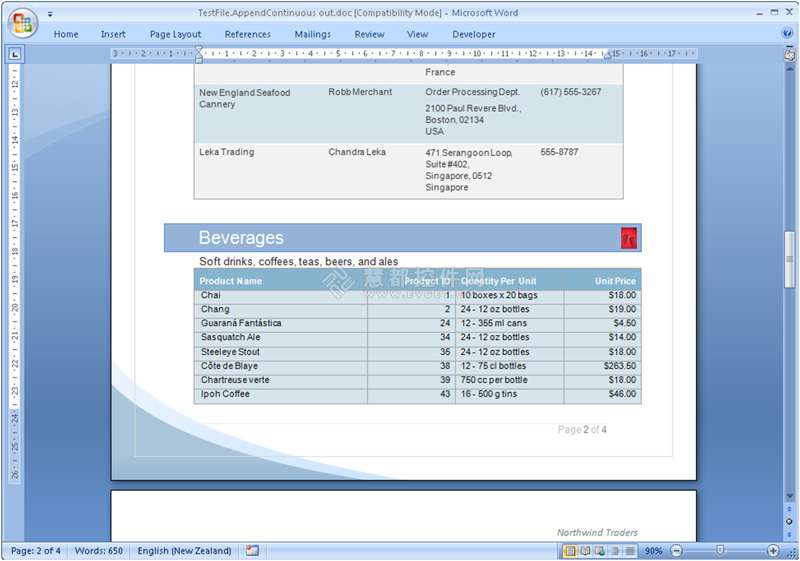
Task: Click the Leka Trading supplier cell
Action: (227, 152)
